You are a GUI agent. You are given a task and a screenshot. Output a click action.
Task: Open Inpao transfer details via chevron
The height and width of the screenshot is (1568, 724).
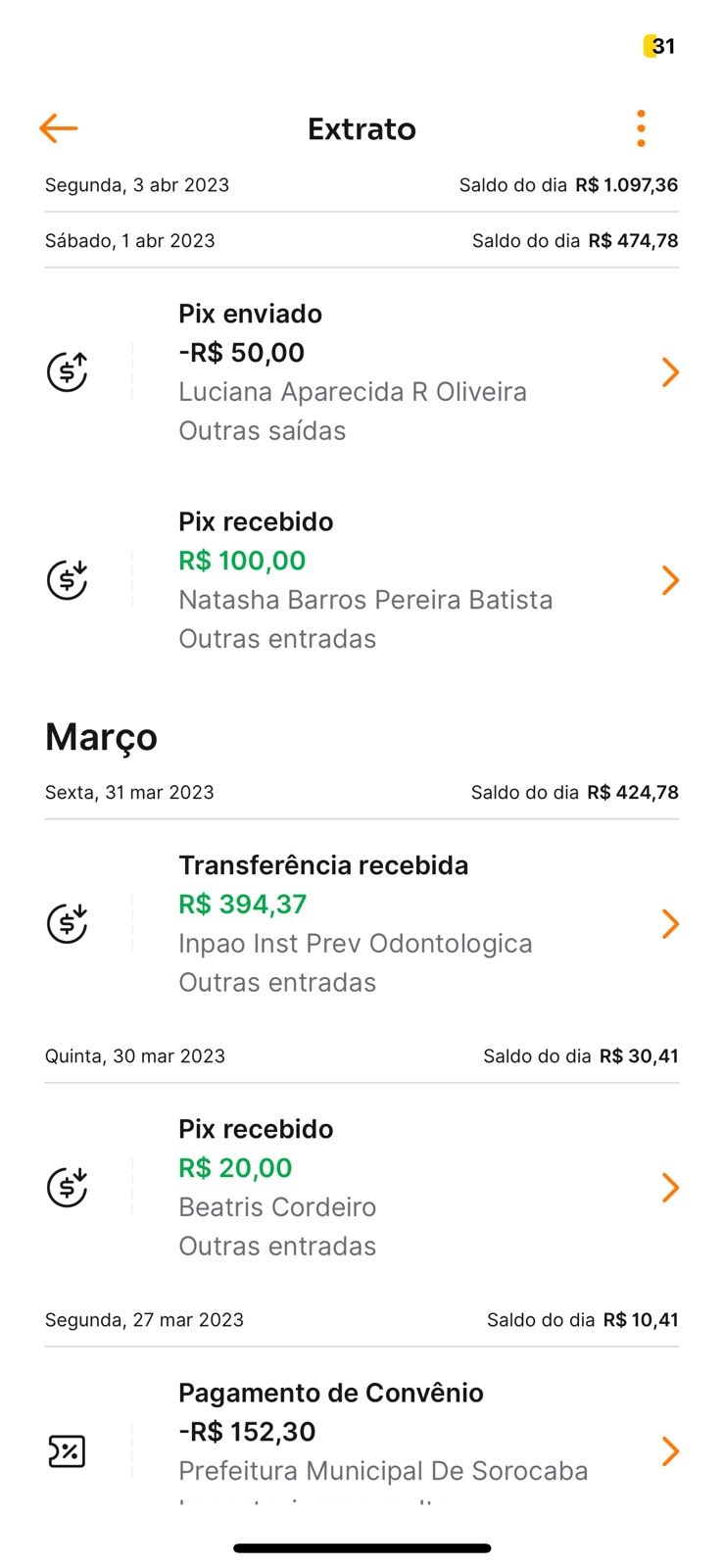[670, 924]
